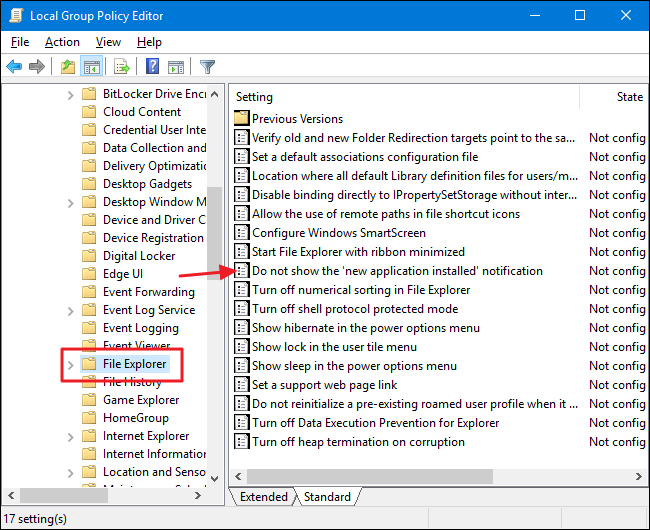
Task: Open the File menu
Action: (x=20, y=42)
